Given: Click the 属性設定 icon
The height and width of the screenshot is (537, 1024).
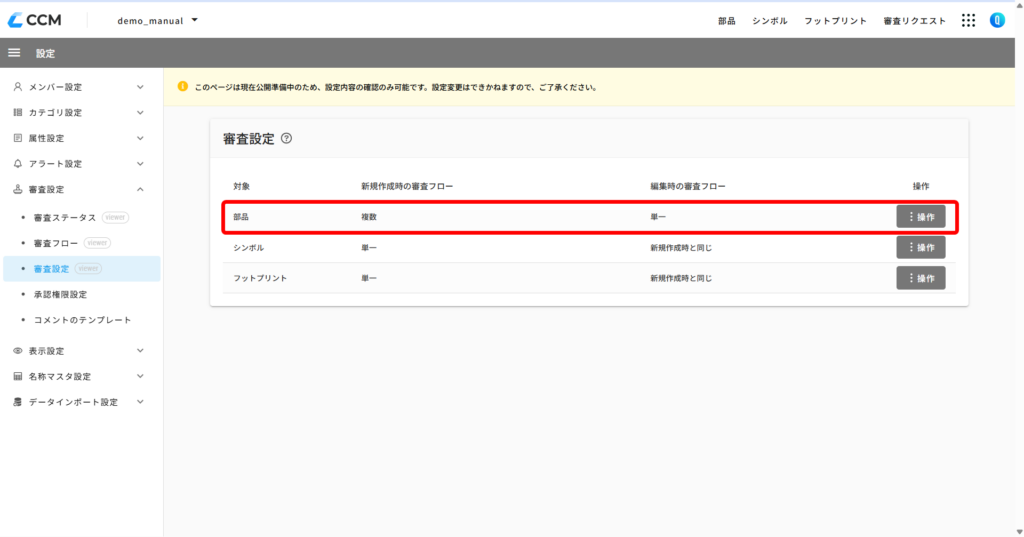Looking at the screenshot, I should click(x=18, y=138).
